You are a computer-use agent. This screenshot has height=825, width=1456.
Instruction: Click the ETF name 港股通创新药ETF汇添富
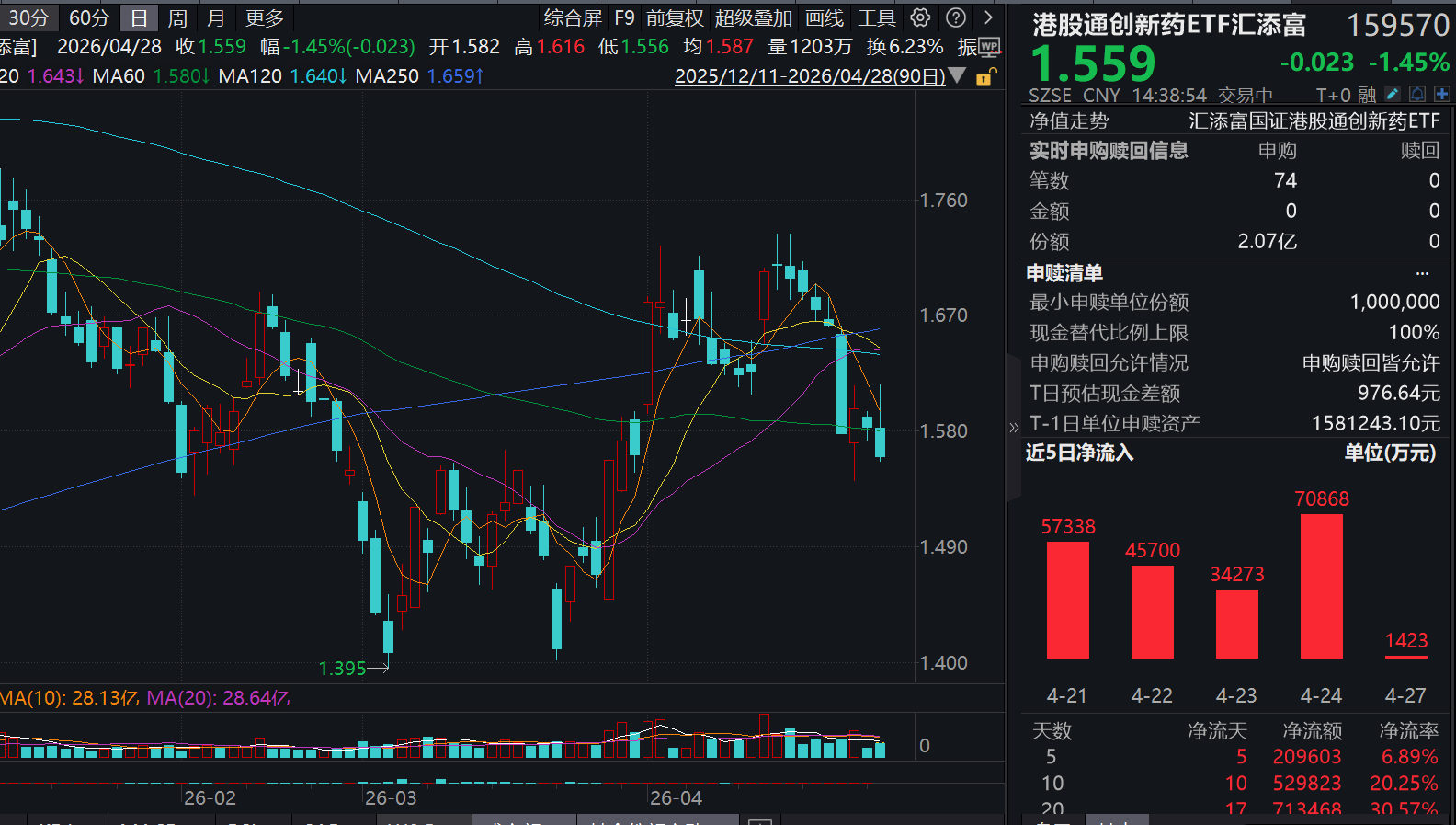pos(1169,25)
